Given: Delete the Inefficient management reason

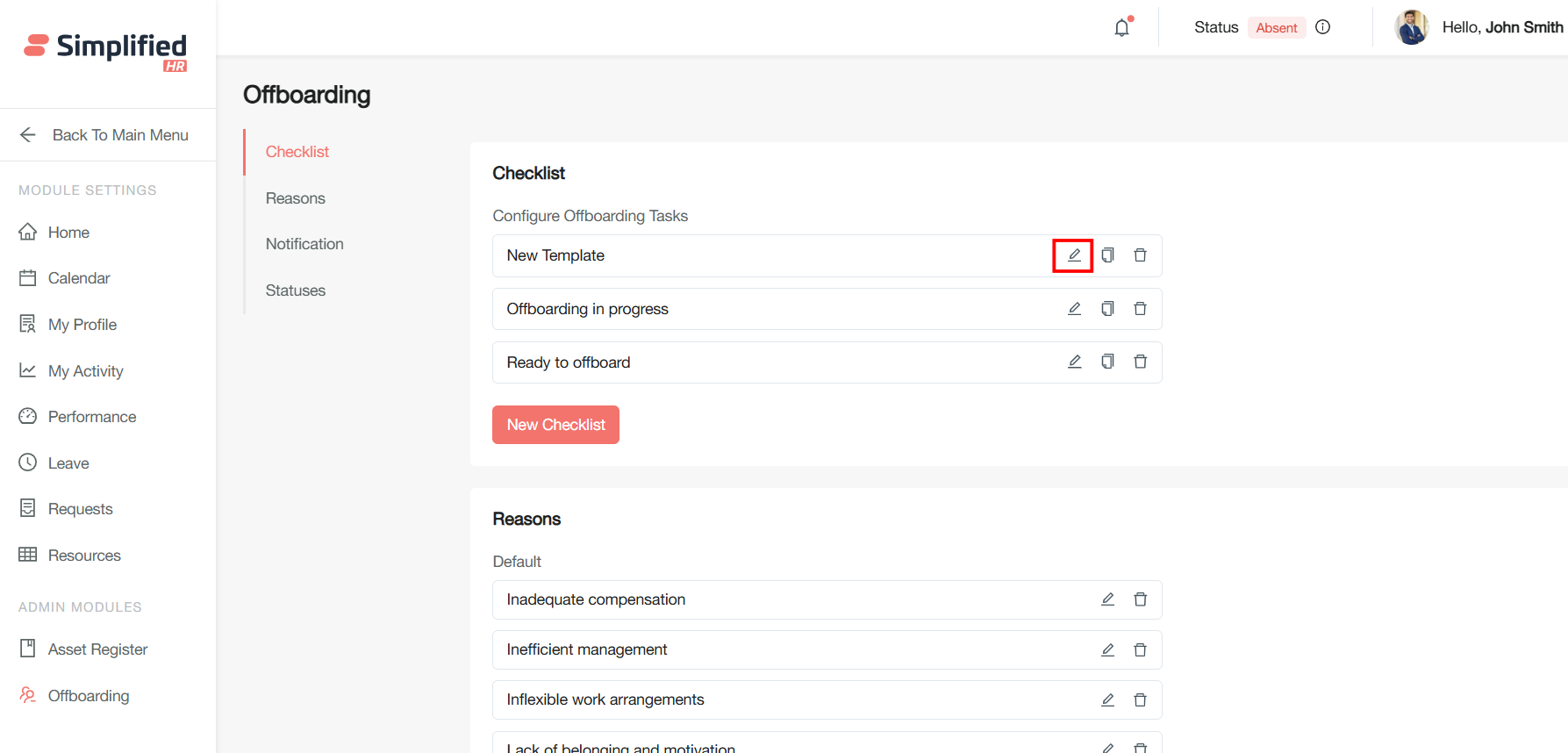Looking at the screenshot, I should 1140,650.
